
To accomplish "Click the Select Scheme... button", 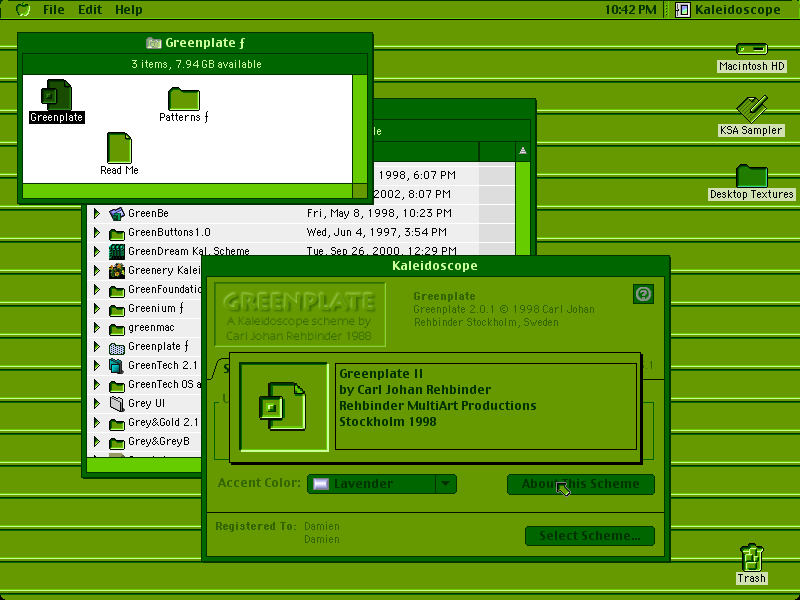I will tap(590, 536).
